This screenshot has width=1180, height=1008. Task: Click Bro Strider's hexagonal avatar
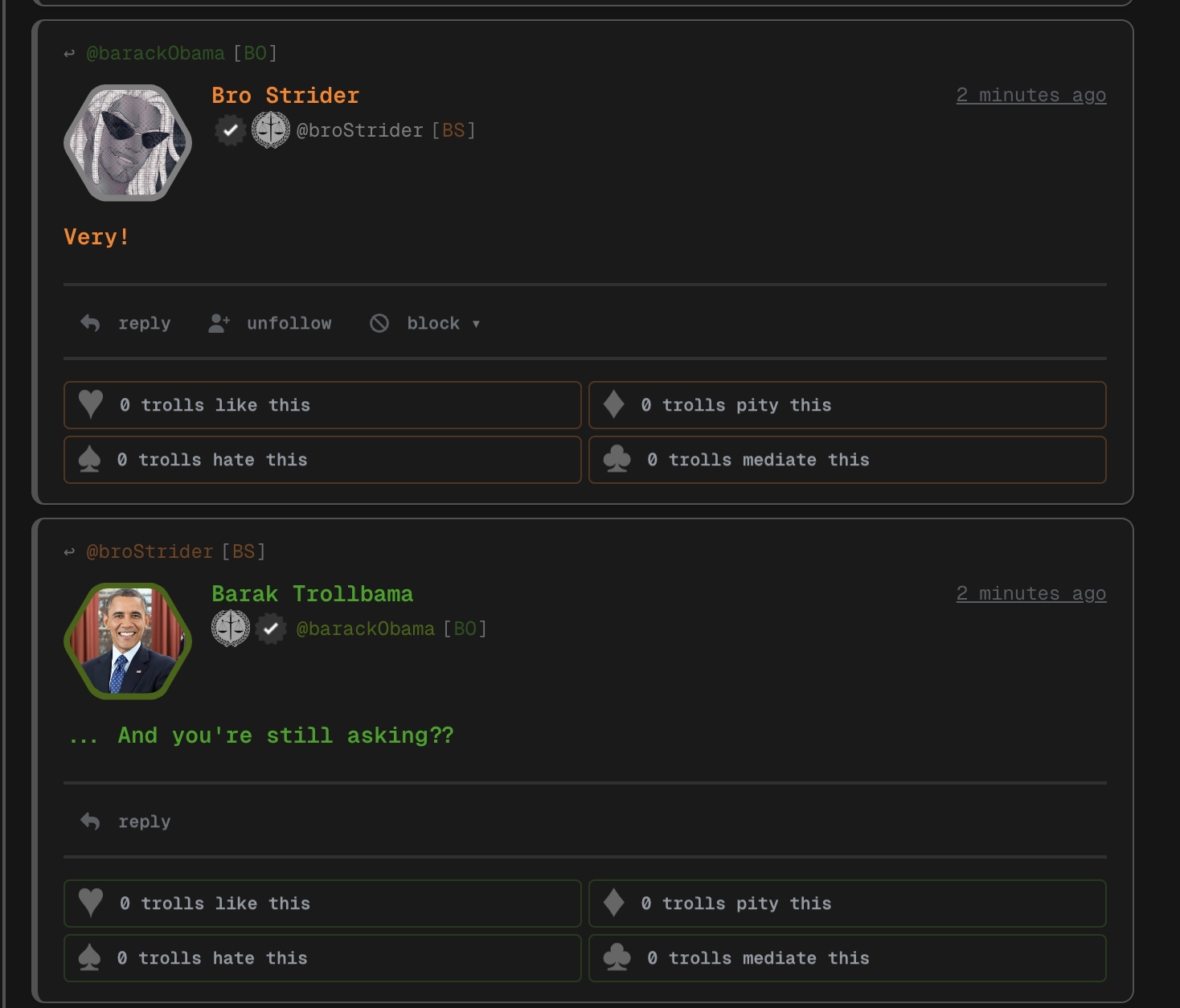click(128, 143)
